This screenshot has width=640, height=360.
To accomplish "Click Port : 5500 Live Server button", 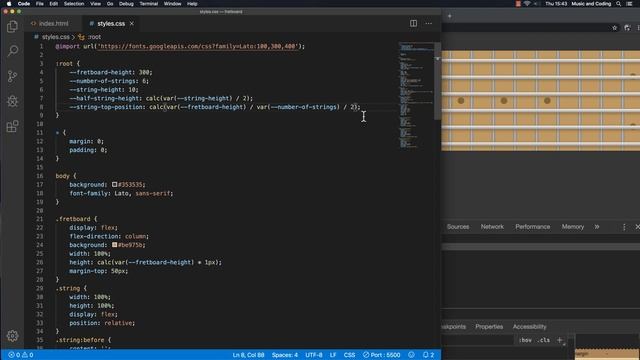I will tap(382, 355).
